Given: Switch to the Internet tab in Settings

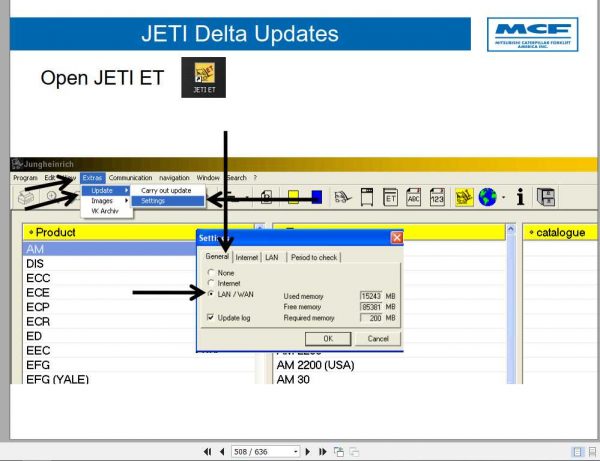Looking at the screenshot, I should coord(246,257).
